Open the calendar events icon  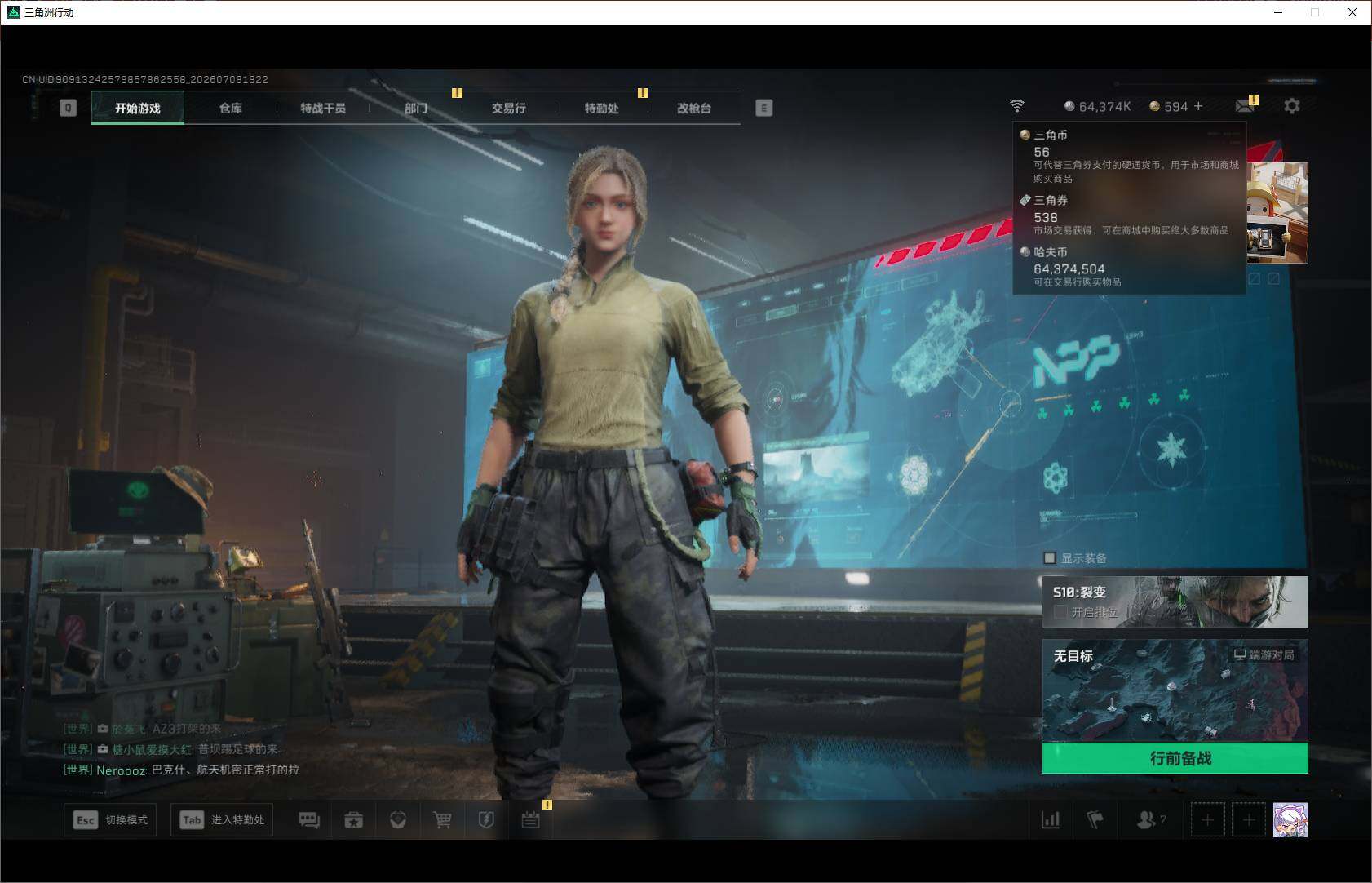(x=531, y=820)
